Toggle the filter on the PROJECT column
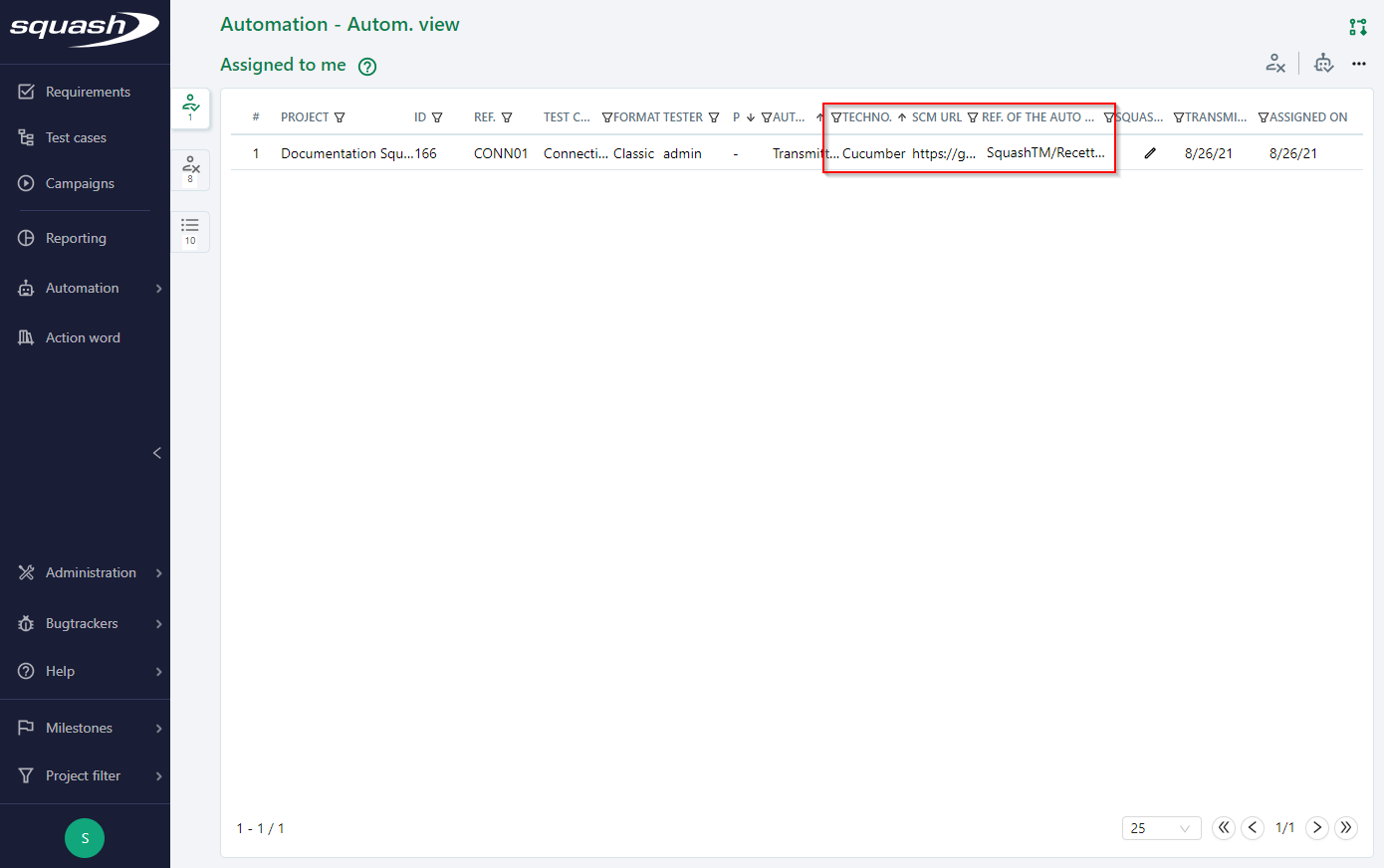 click(341, 116)
